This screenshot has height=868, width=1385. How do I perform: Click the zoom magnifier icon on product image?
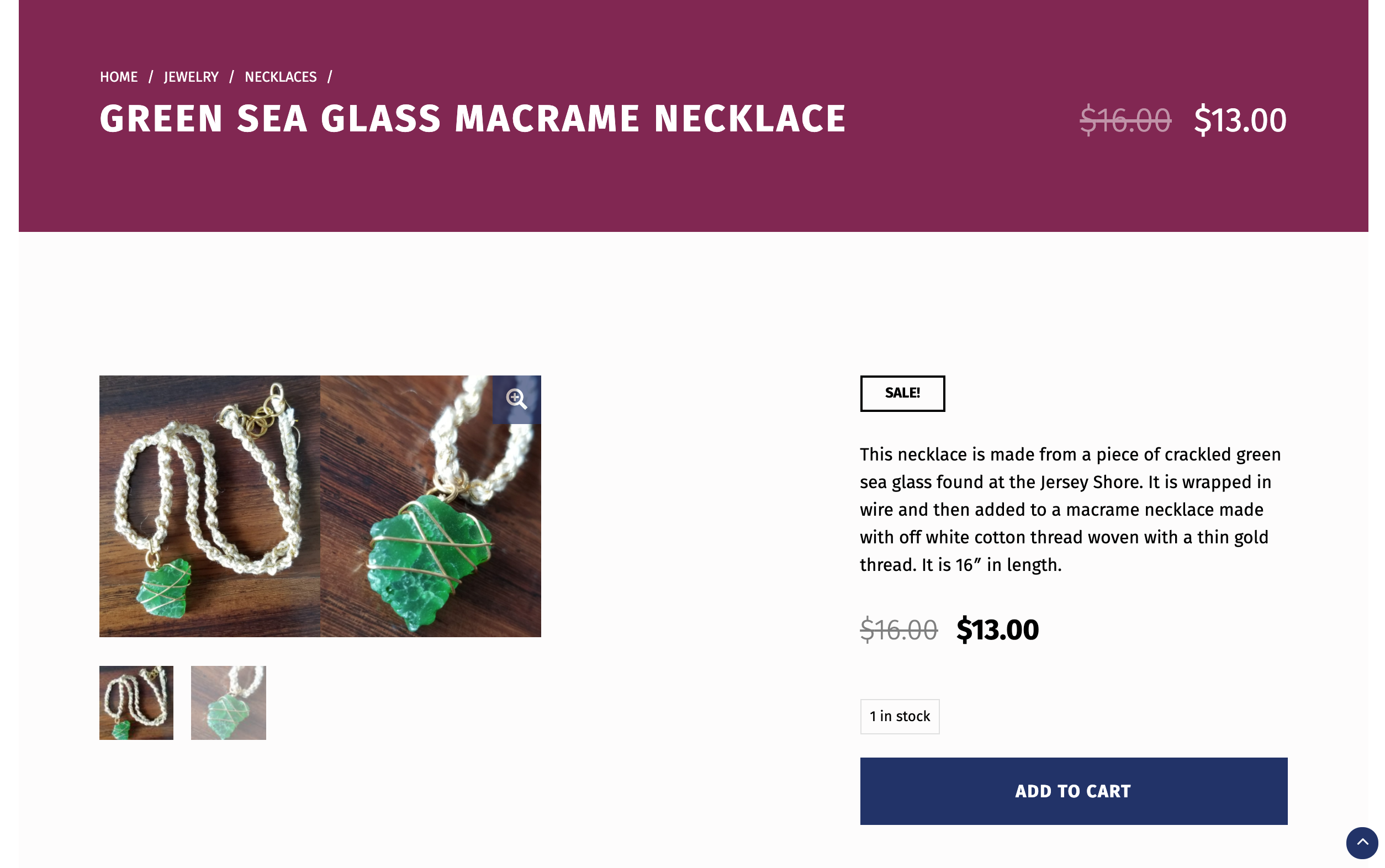516,399
